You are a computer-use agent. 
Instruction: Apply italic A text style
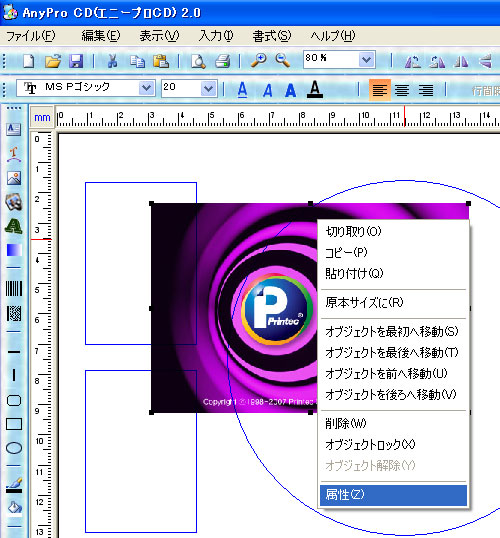click(x=267, y=90)
